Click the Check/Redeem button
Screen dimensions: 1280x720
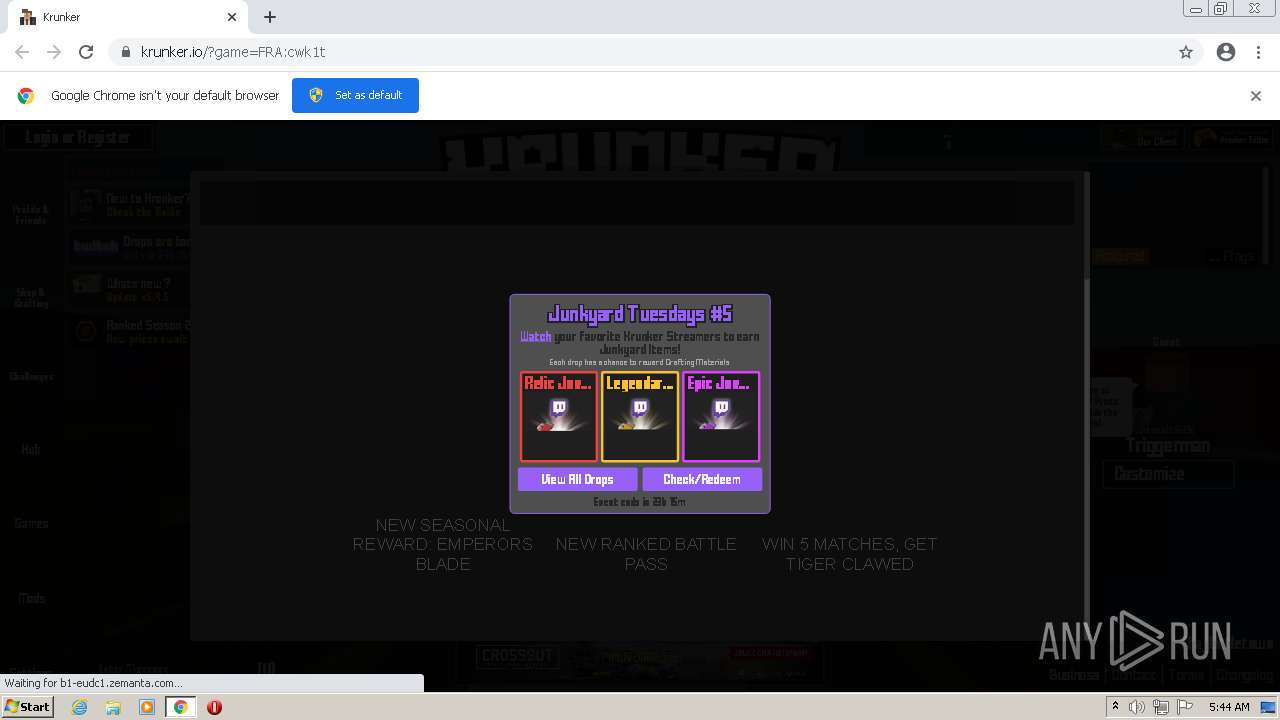point(702,479)
